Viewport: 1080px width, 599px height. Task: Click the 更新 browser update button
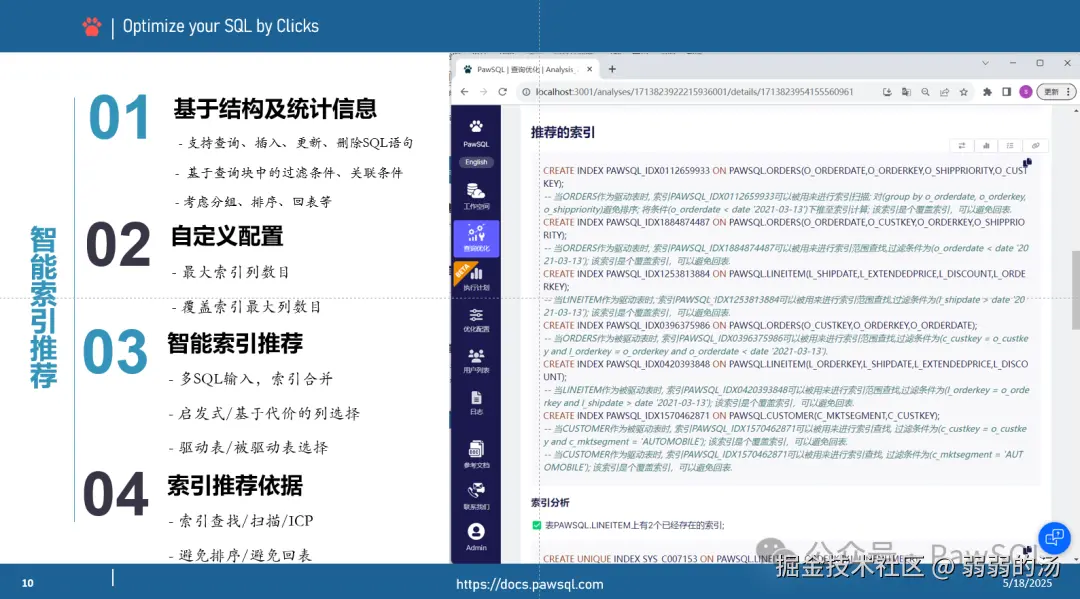(1057, 92)
